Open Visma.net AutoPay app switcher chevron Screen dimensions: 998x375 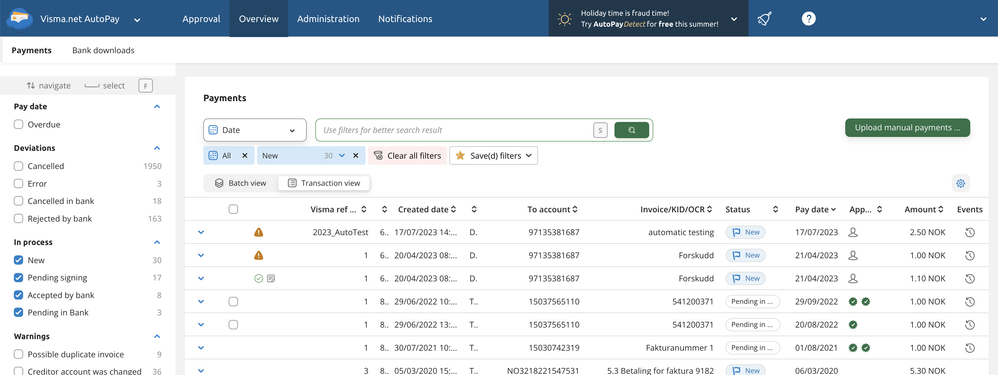pos(137,20)
